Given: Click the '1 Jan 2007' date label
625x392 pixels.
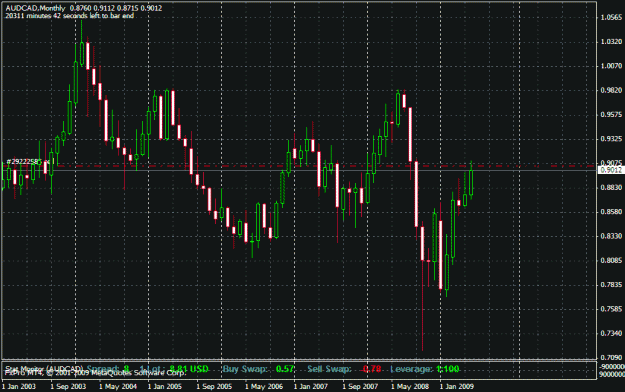Looking at the screenshot, I should click(311, 386).
